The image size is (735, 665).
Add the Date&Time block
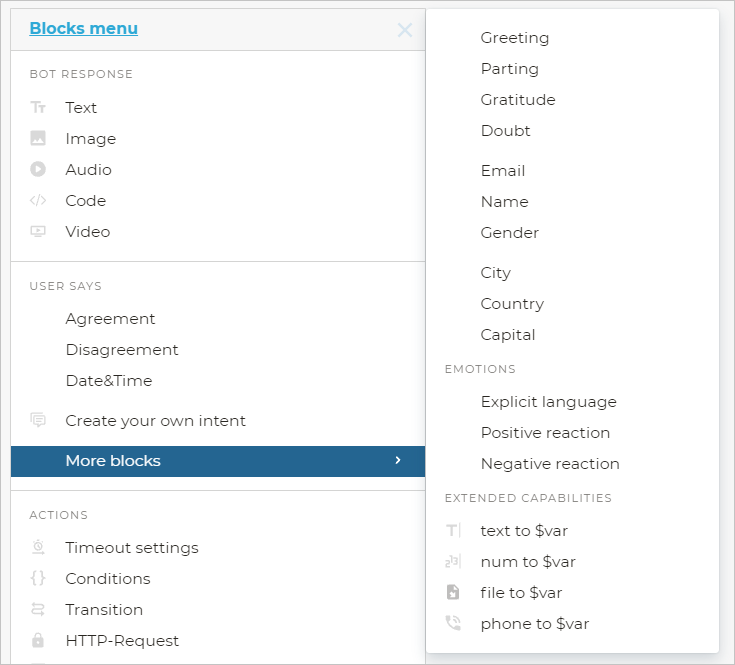(108, 381)
